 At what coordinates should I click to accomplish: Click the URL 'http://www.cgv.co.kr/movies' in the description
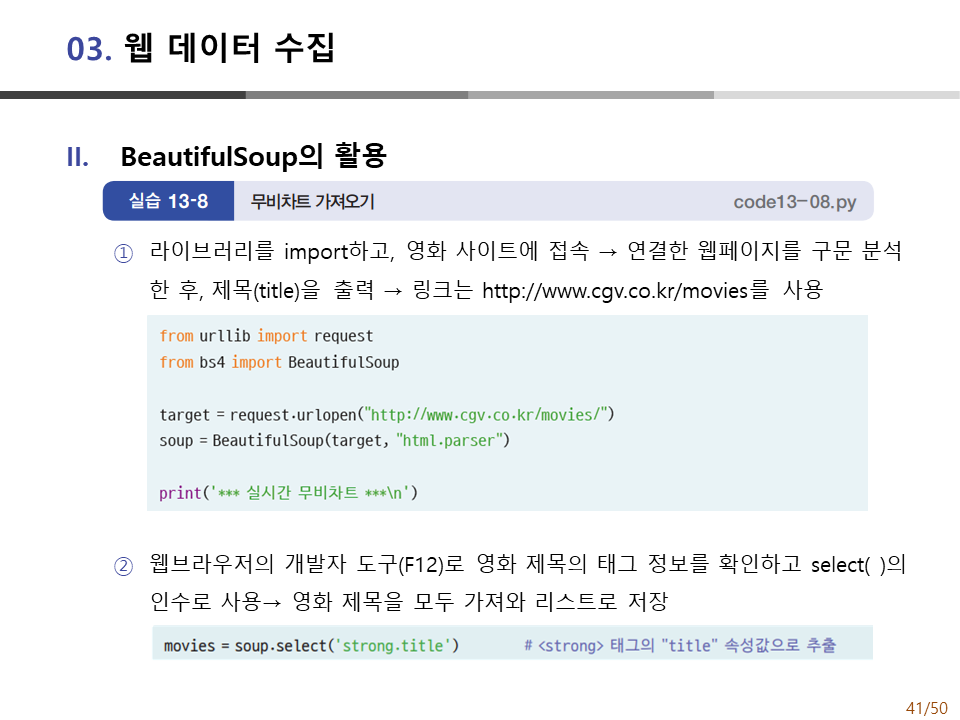point(615,290)
